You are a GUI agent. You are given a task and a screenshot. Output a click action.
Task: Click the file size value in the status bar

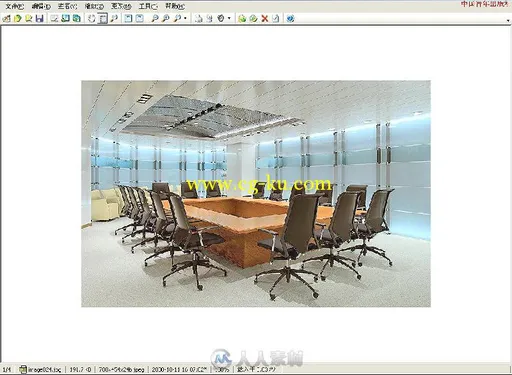click(80, 370)
